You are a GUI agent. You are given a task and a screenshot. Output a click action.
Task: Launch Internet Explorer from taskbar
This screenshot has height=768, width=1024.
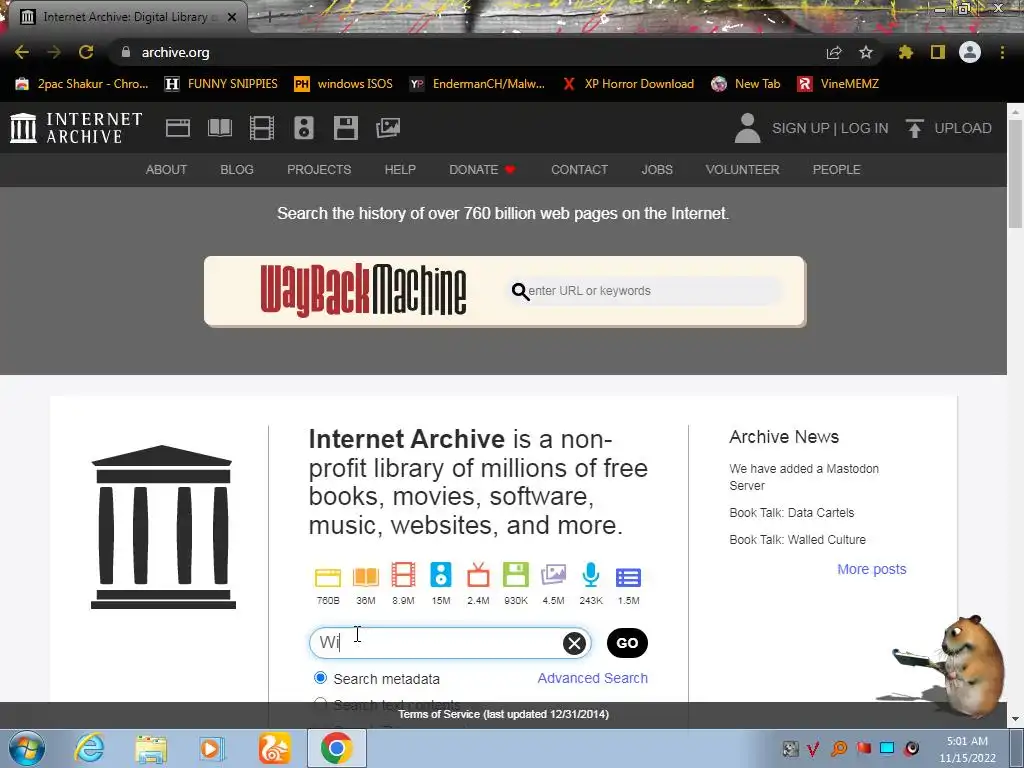click(x=89, y=748)
